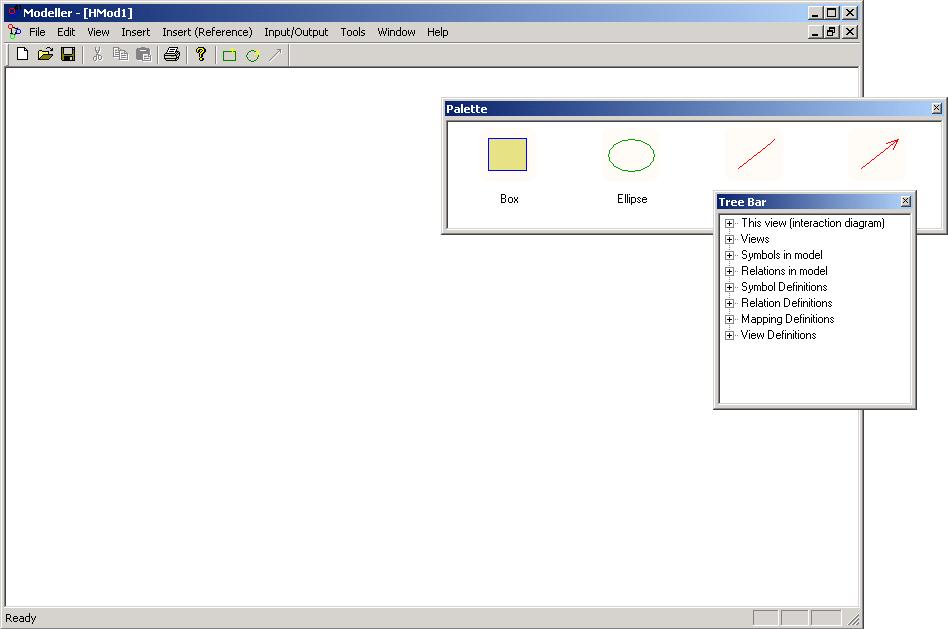Expand the View Definitions node

pyautogui.click(x=729, y=336)
